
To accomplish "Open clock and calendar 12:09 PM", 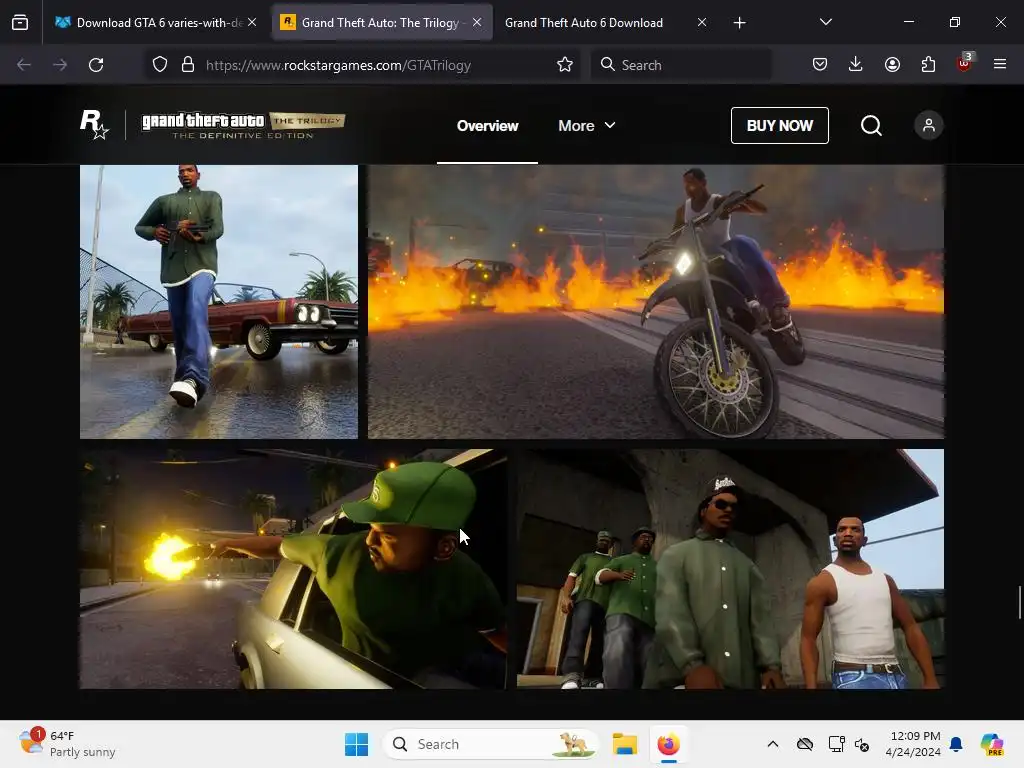I will pyautogui.click(x=913, y=744).
